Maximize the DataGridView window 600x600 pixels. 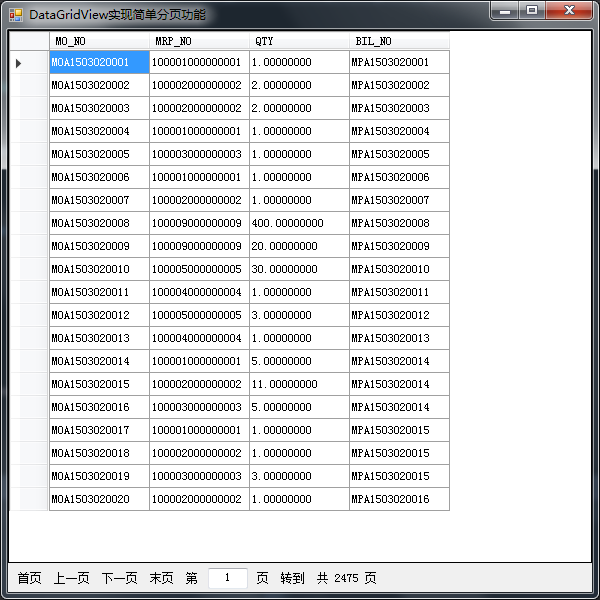pos(532,10)
